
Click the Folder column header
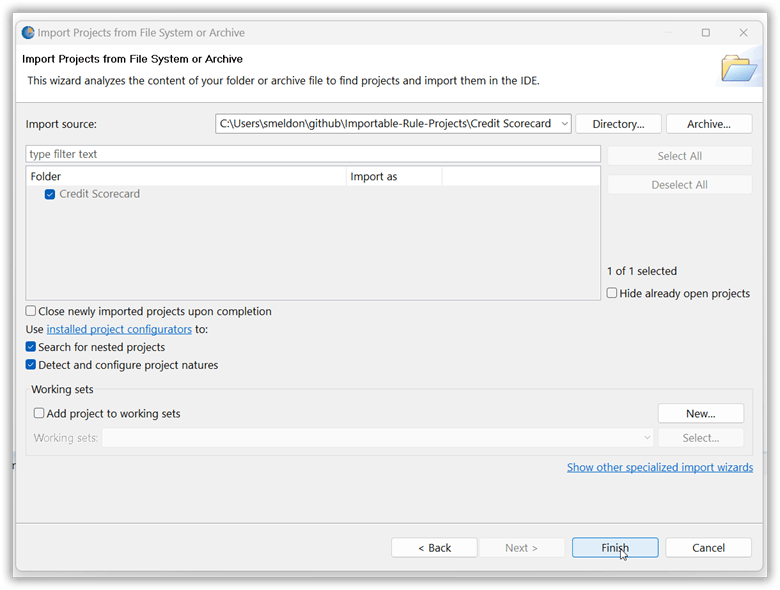point(185,177)
